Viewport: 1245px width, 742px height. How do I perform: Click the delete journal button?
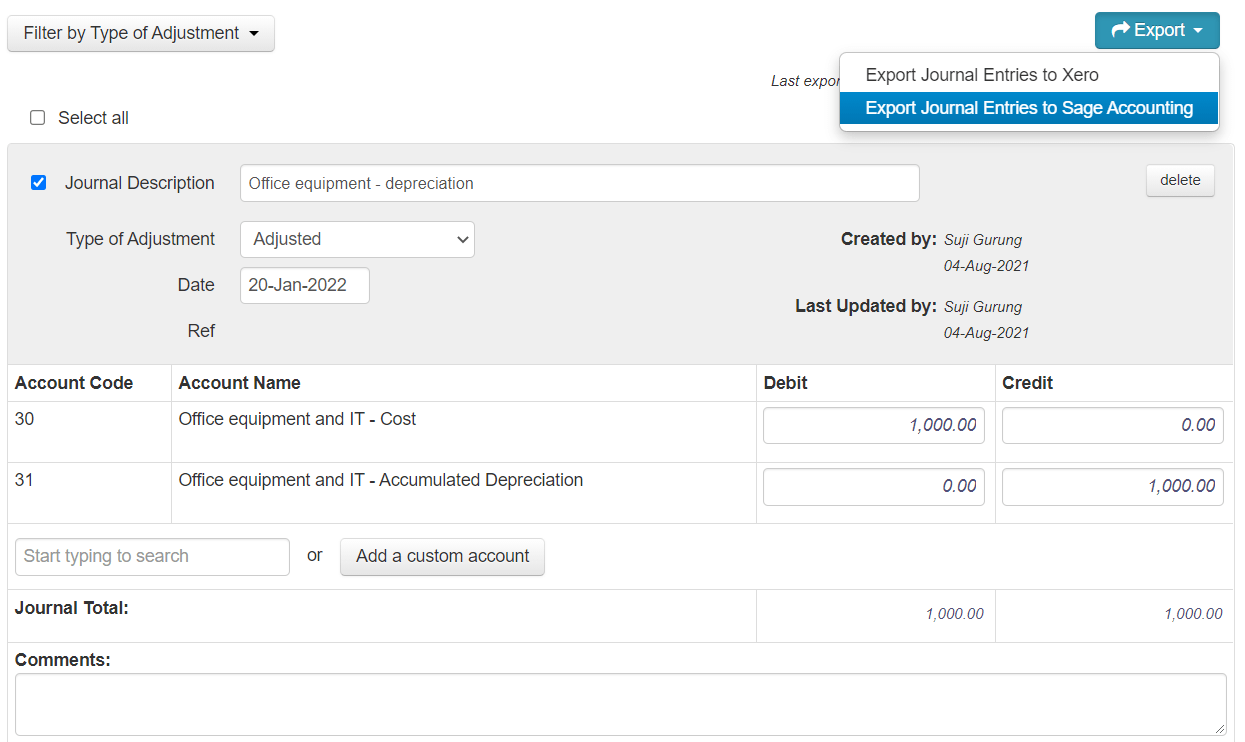pyautogui.click(x=1180, y=181)
